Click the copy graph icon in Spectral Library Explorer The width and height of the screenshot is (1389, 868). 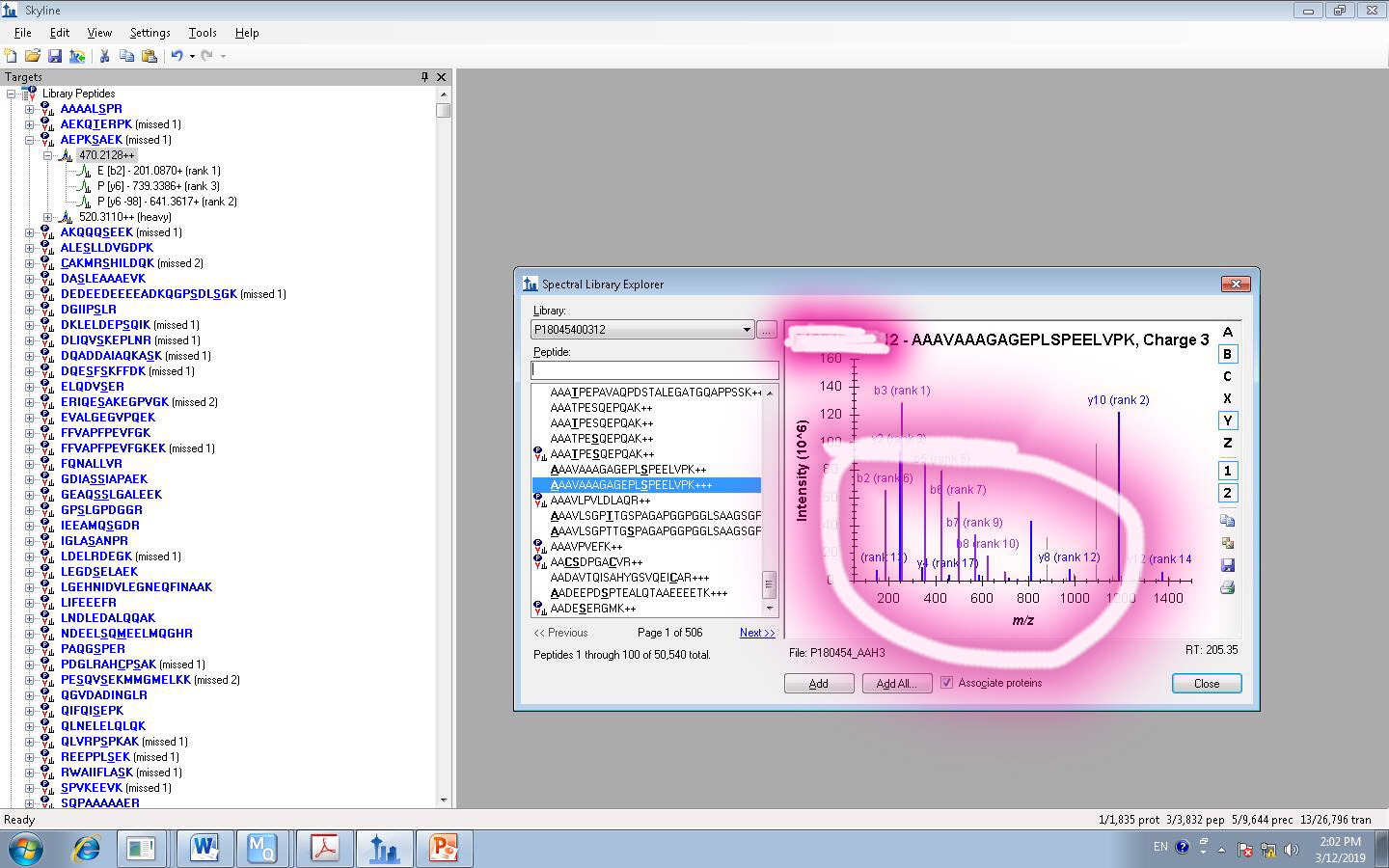1227,521
